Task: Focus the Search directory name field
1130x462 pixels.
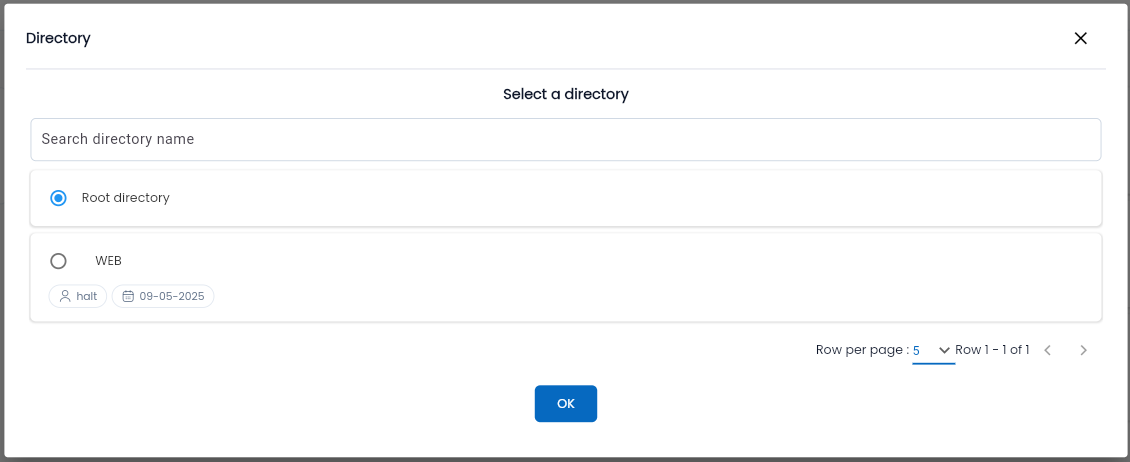Action: coord(566,139)
